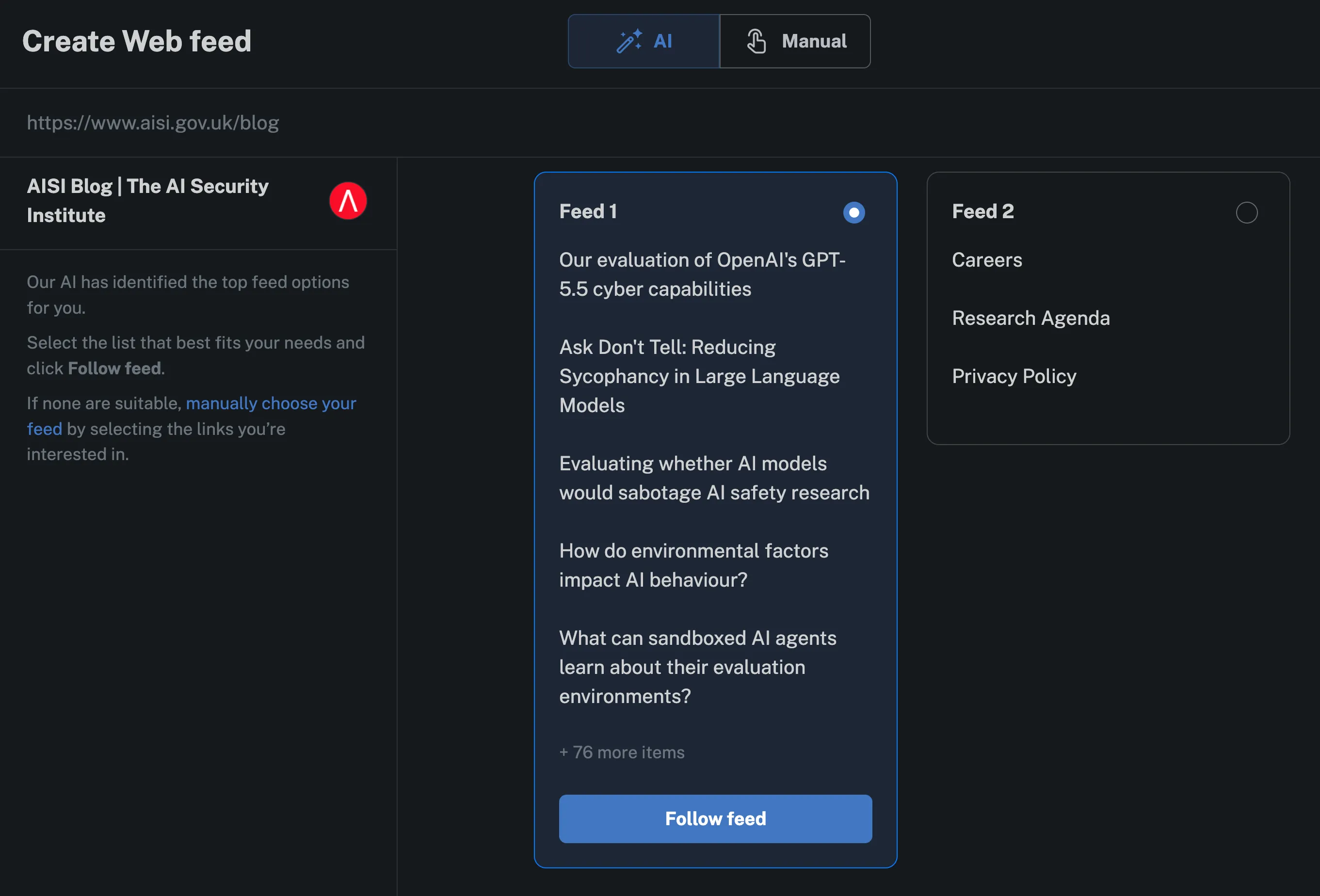The width and height of the screenshot is (1320, 896).
Task: Click the AISI Blog site title heading
Action: (x=148, y=200)
